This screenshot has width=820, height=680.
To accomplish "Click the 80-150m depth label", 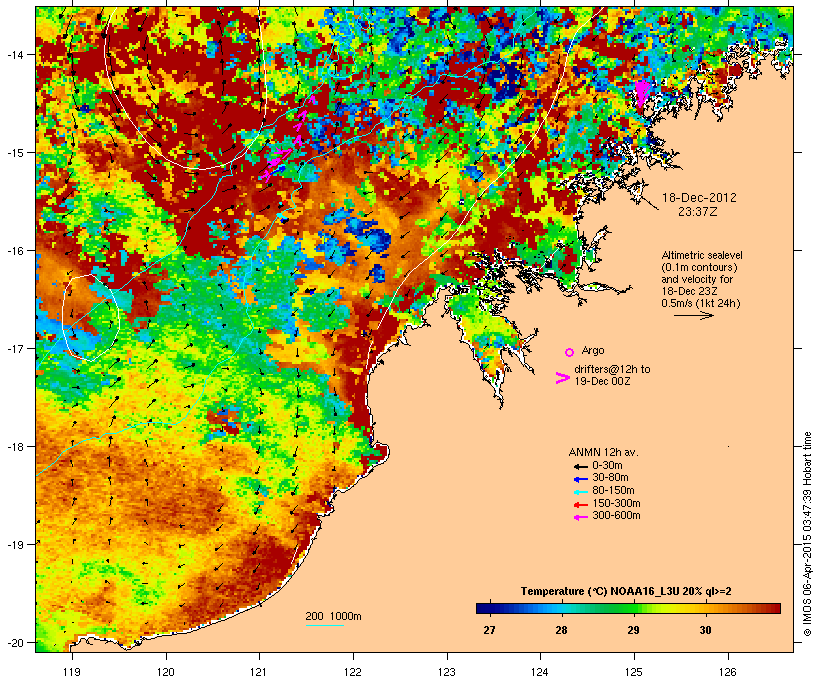I will tap(613, 491).
